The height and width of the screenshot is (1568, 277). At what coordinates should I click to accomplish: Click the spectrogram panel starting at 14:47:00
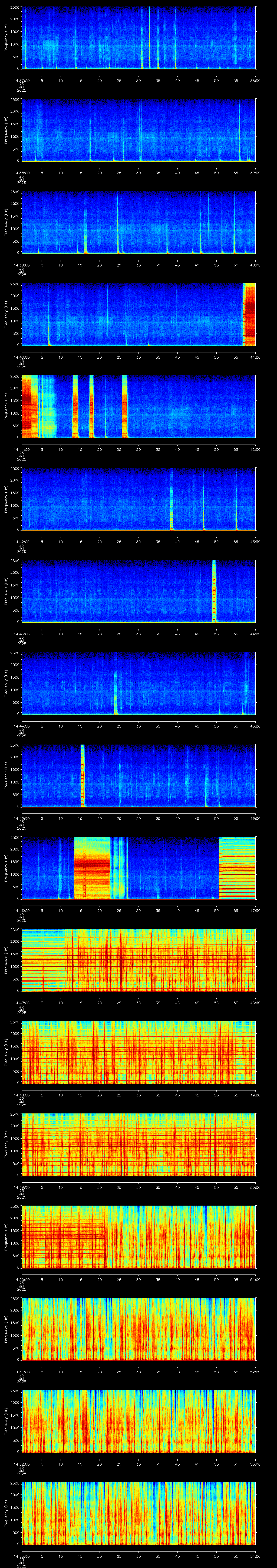click(139, 960)
